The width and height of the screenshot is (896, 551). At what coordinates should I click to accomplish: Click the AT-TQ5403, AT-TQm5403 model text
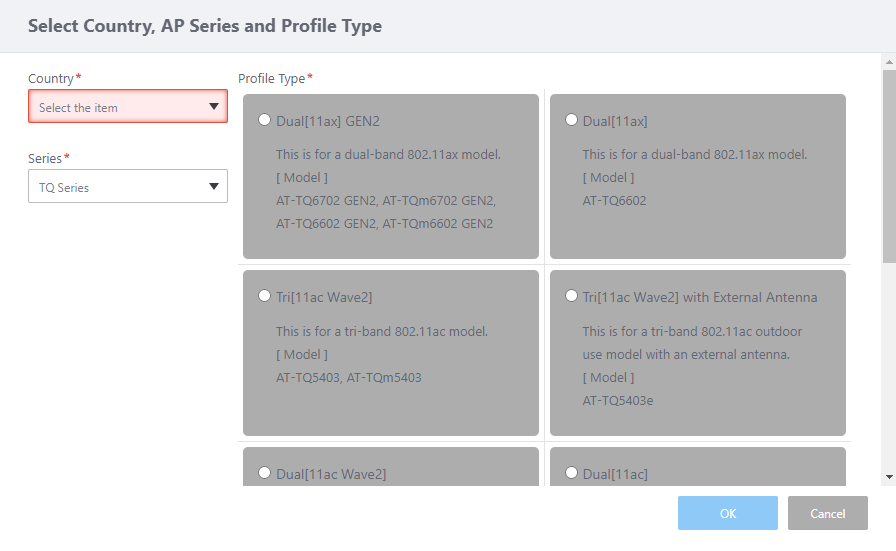click(x=346, y=378)
